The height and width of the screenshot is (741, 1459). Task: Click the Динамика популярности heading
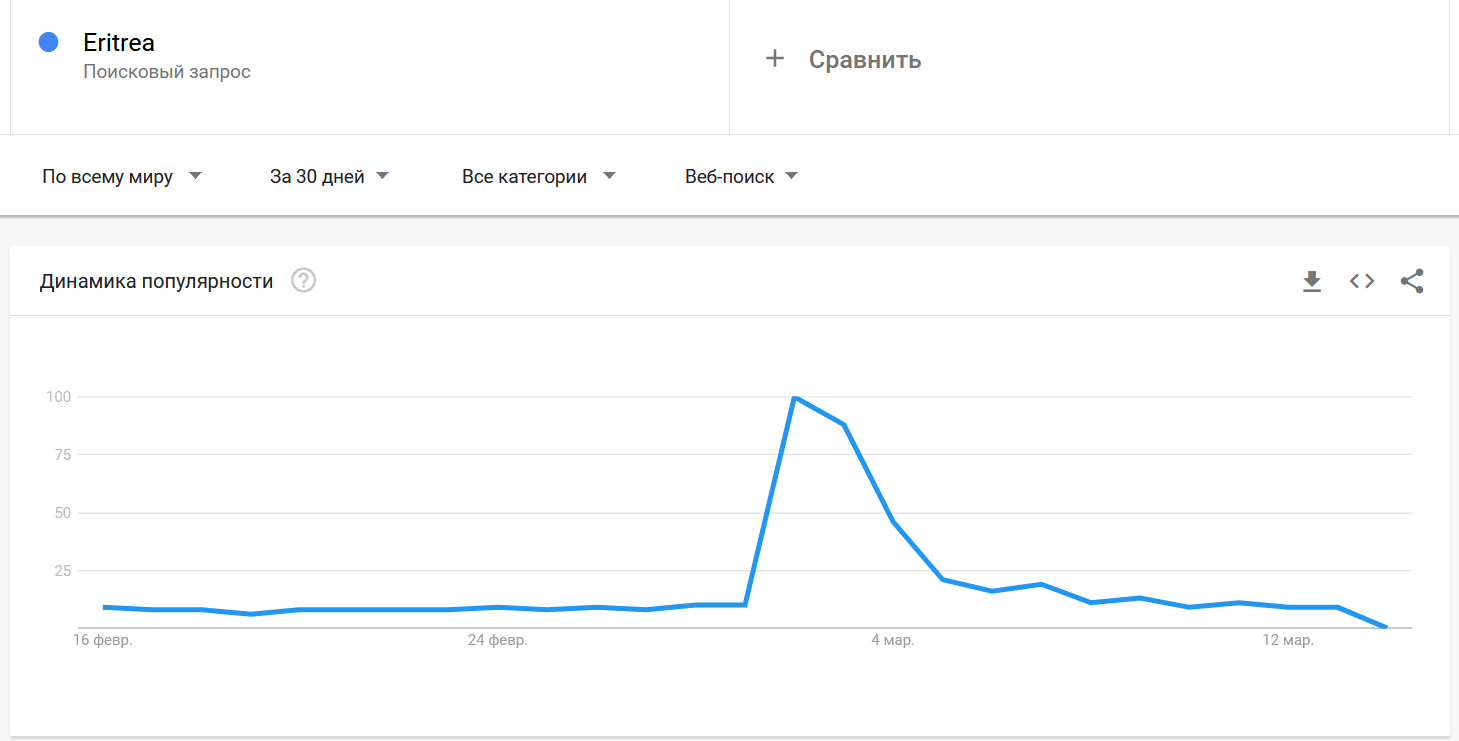click(156, 281)
